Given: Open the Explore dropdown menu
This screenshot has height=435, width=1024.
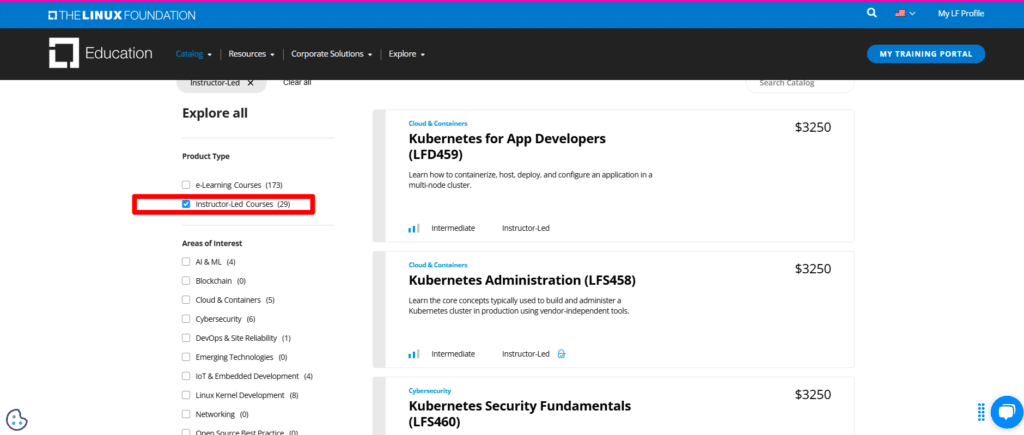Looking at the screenshot, I should (407, 54).
